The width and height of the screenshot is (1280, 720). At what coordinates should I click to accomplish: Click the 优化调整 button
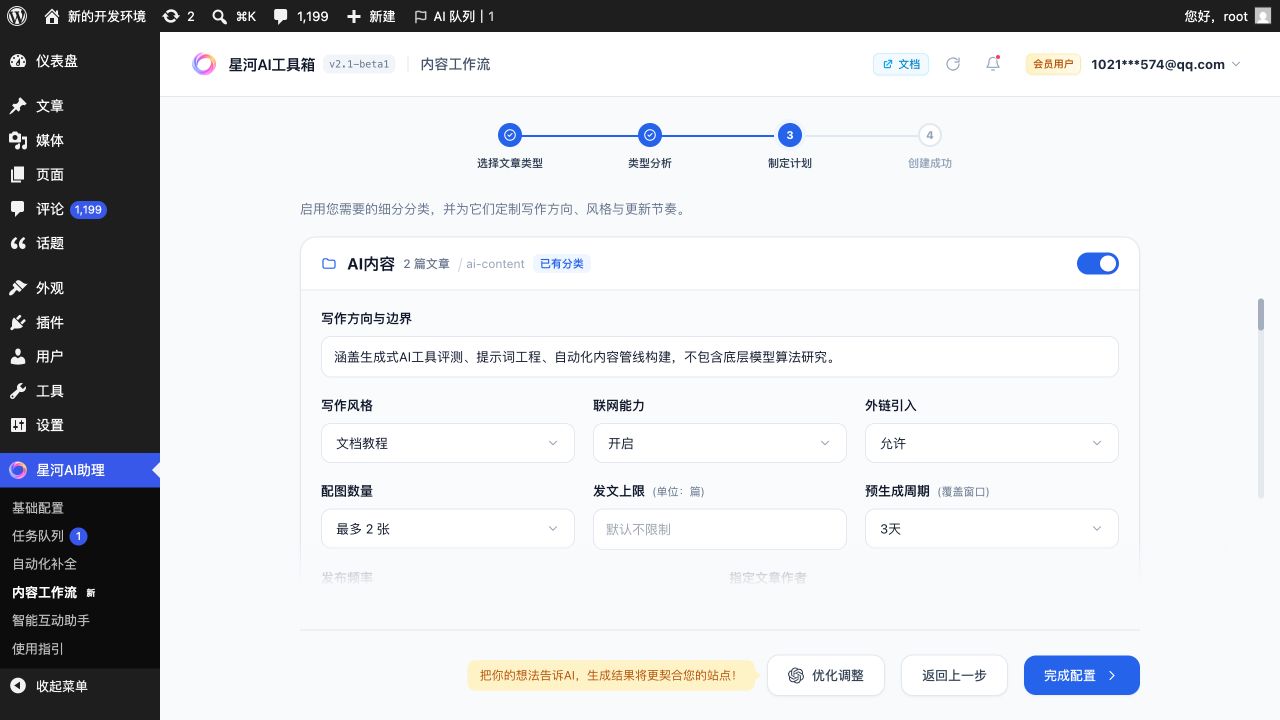pos(825,675)
